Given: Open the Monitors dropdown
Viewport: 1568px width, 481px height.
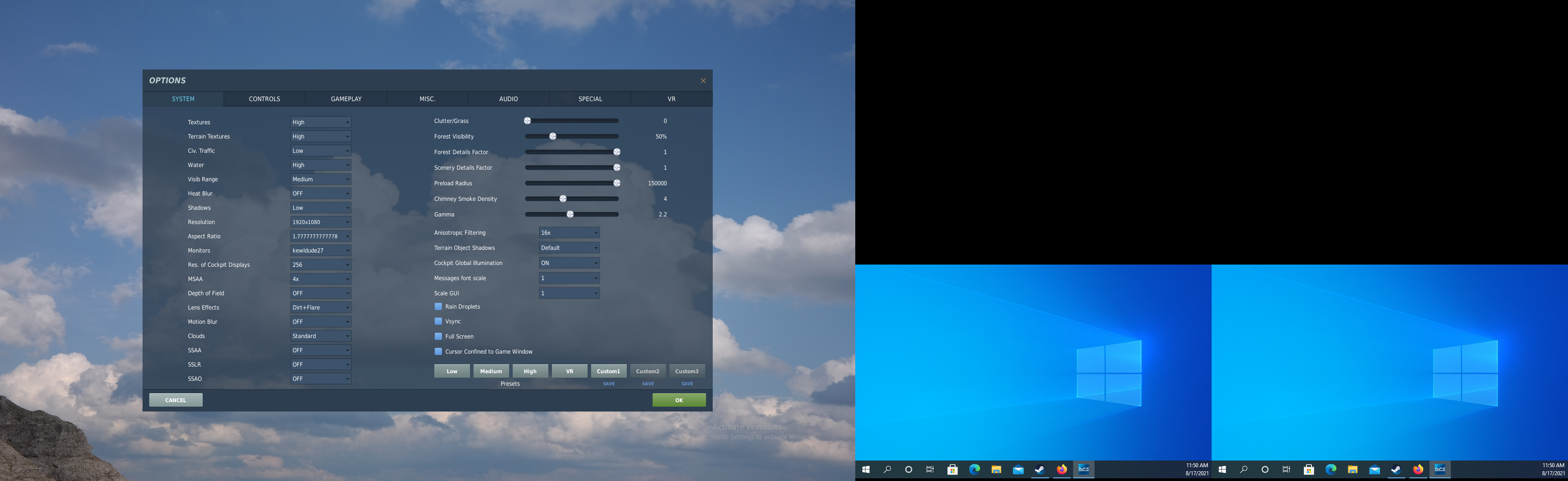Looking at the screenshot, I should click(321, 250).
